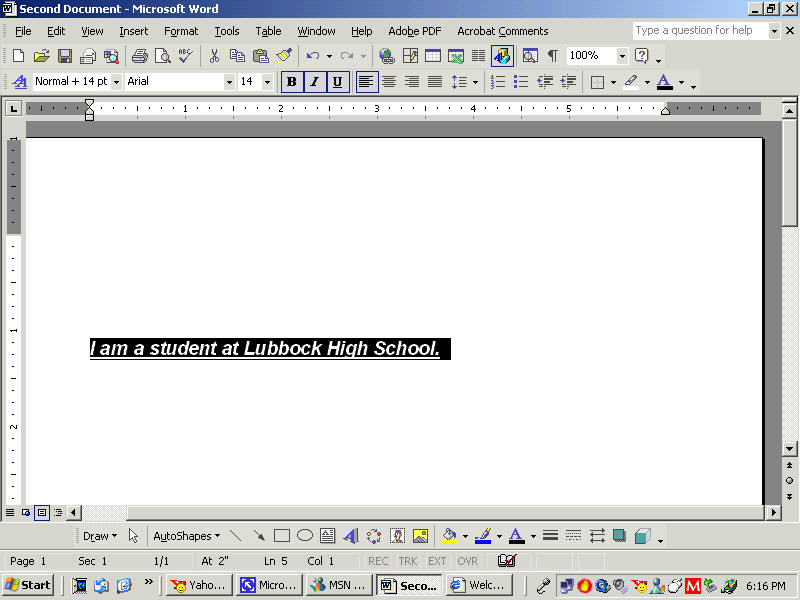Expand the Undo history dropdown arrow
The height and width of the screenshot is (600, 800).
pyautogui.click(x=330, y=56)
